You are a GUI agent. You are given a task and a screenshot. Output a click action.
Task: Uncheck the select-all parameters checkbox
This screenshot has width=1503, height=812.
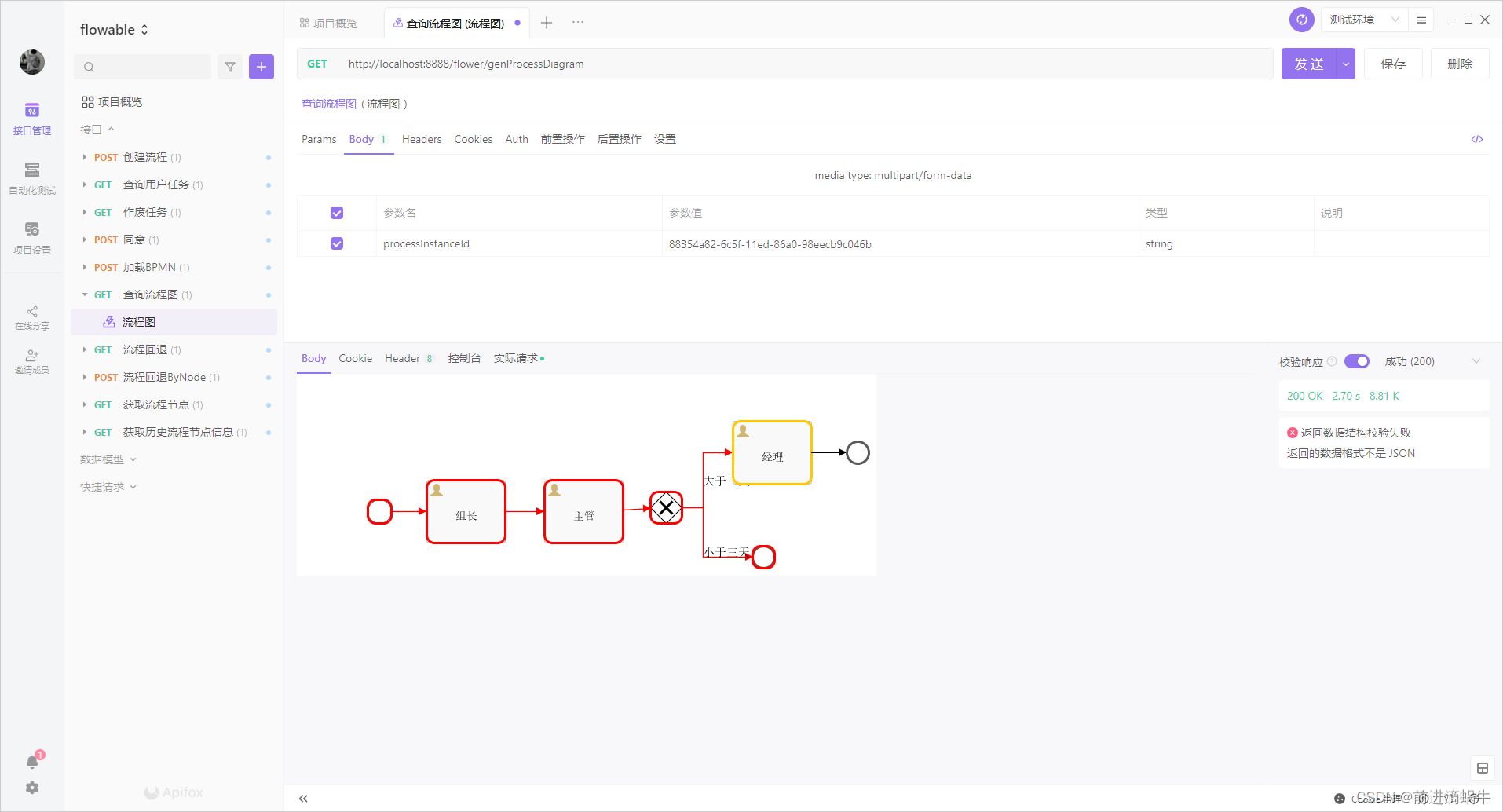pos(336,212)
